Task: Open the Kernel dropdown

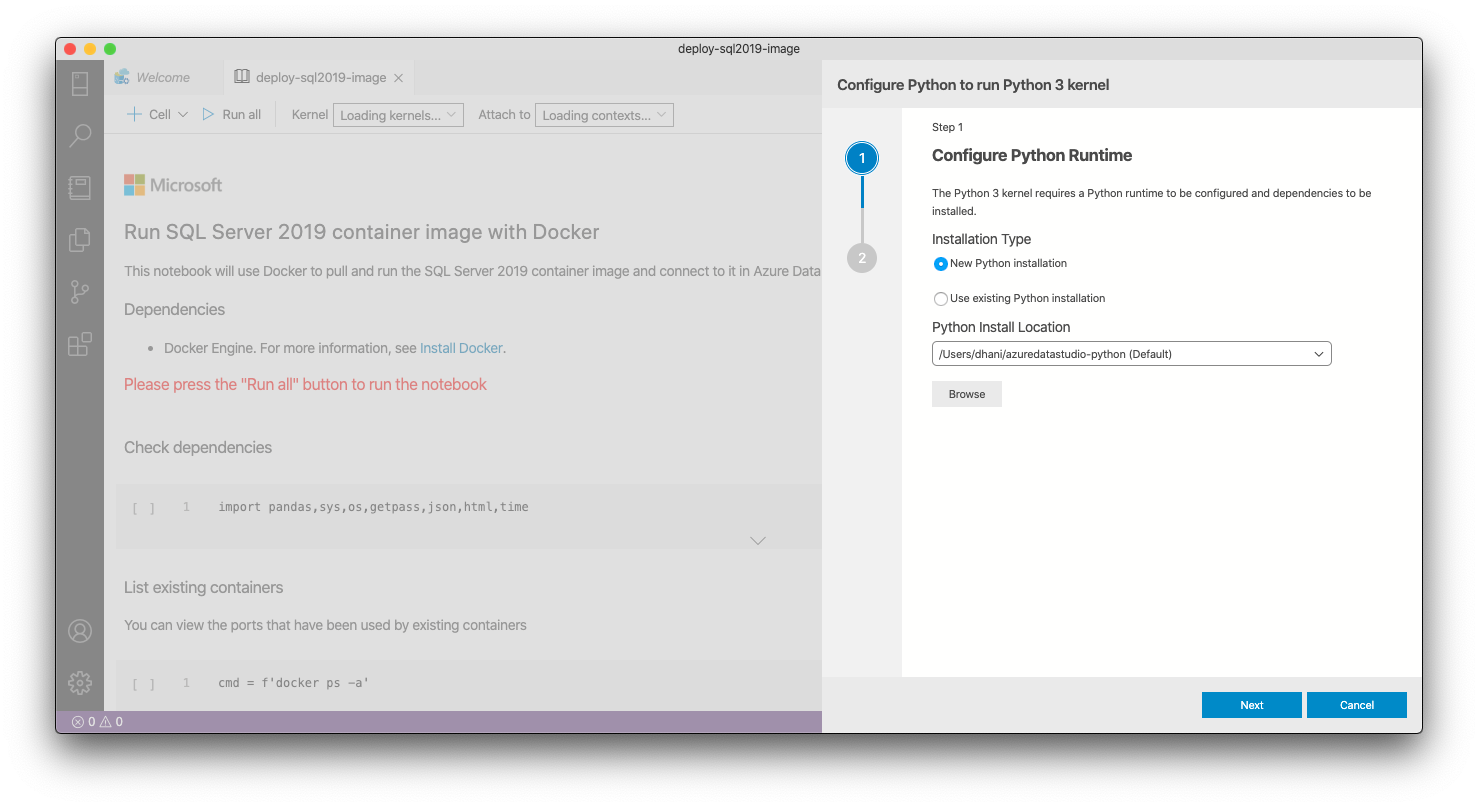Action: pos(398,115)
